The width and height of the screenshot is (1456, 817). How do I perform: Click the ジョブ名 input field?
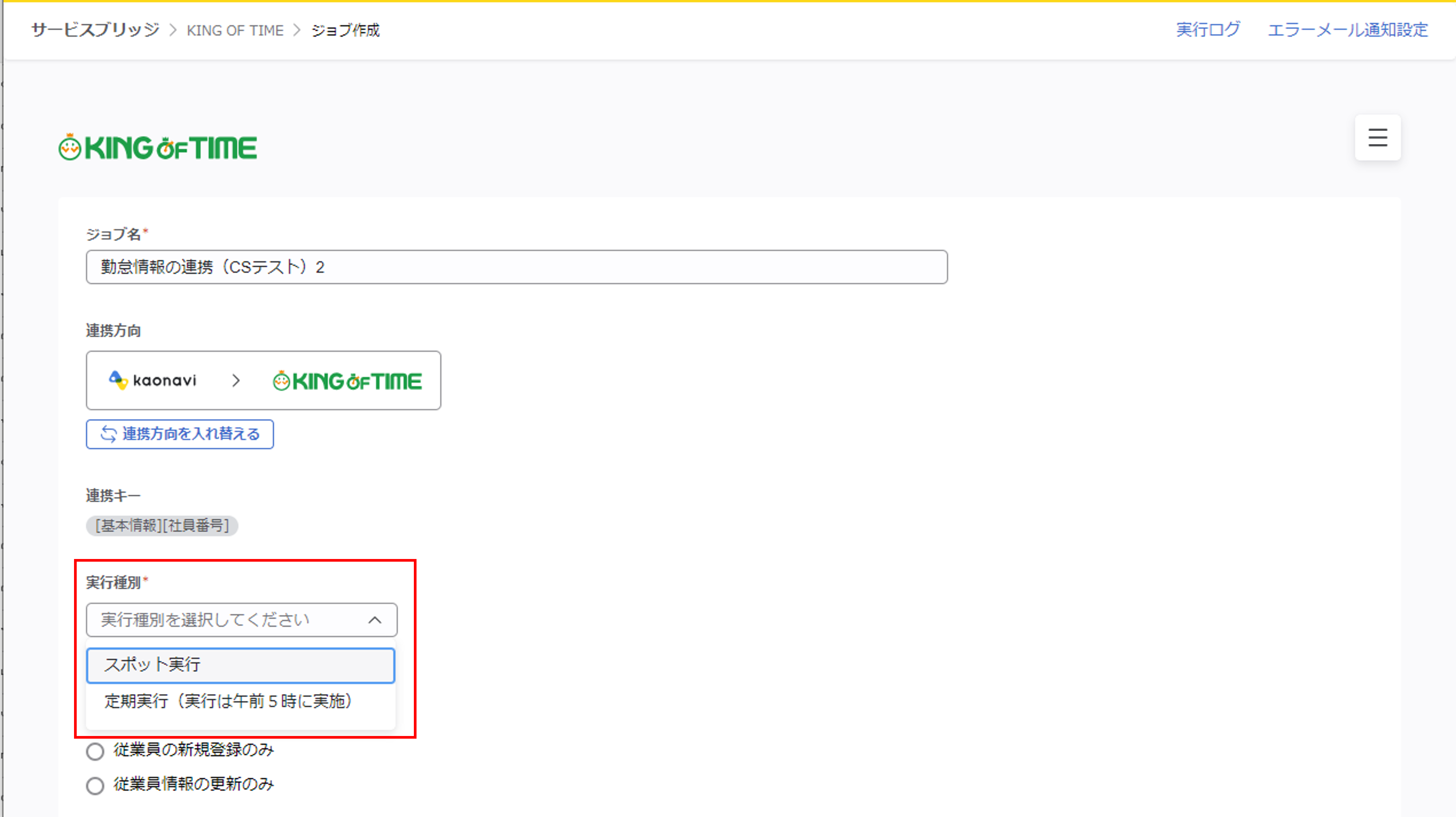[517, 267]
